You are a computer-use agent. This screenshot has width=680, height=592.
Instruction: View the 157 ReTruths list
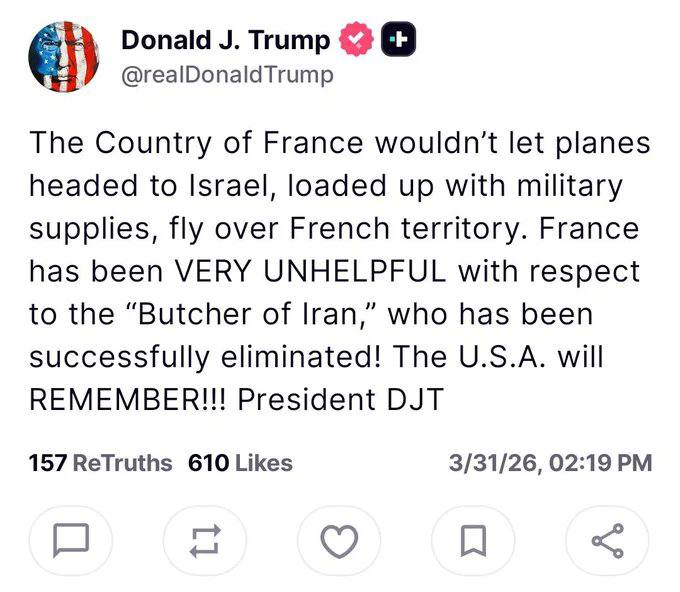click(x=100, y=463)
